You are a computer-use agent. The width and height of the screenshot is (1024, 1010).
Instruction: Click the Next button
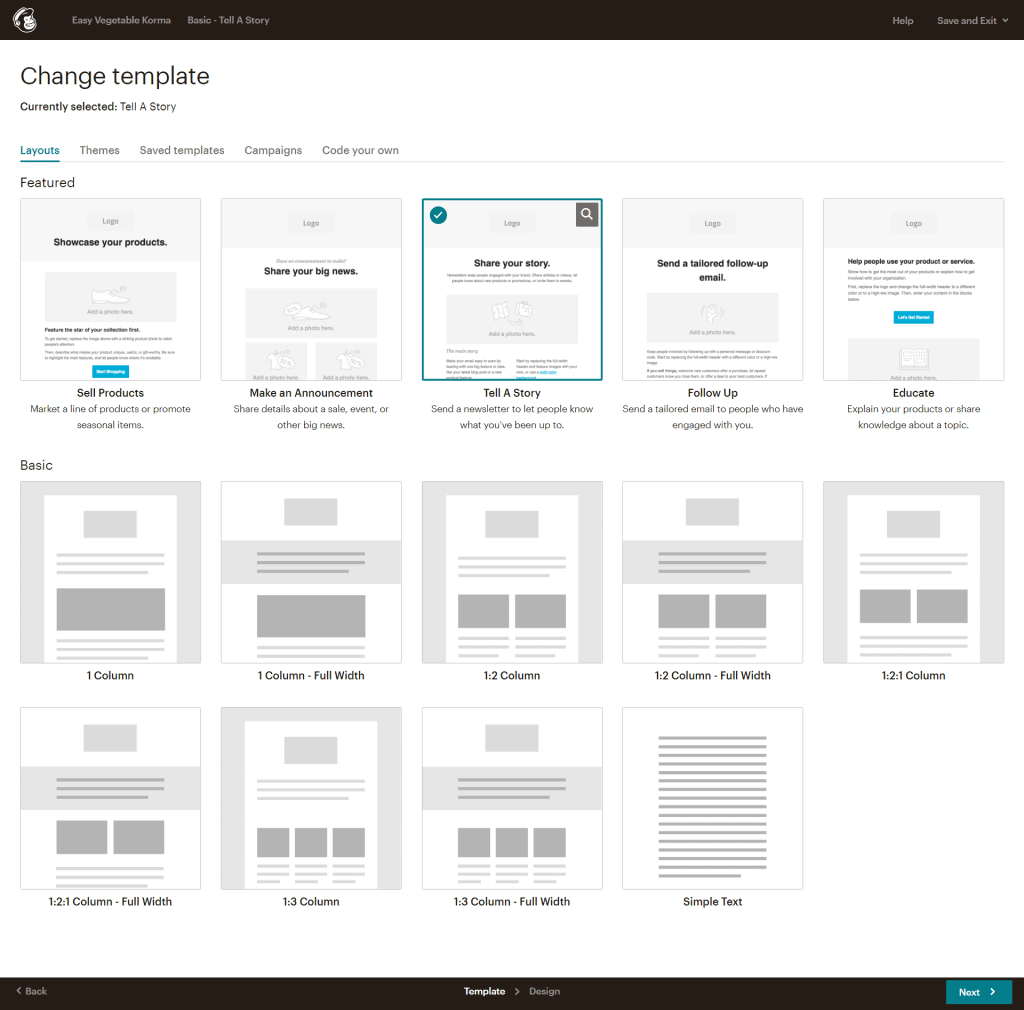(978, 992)
